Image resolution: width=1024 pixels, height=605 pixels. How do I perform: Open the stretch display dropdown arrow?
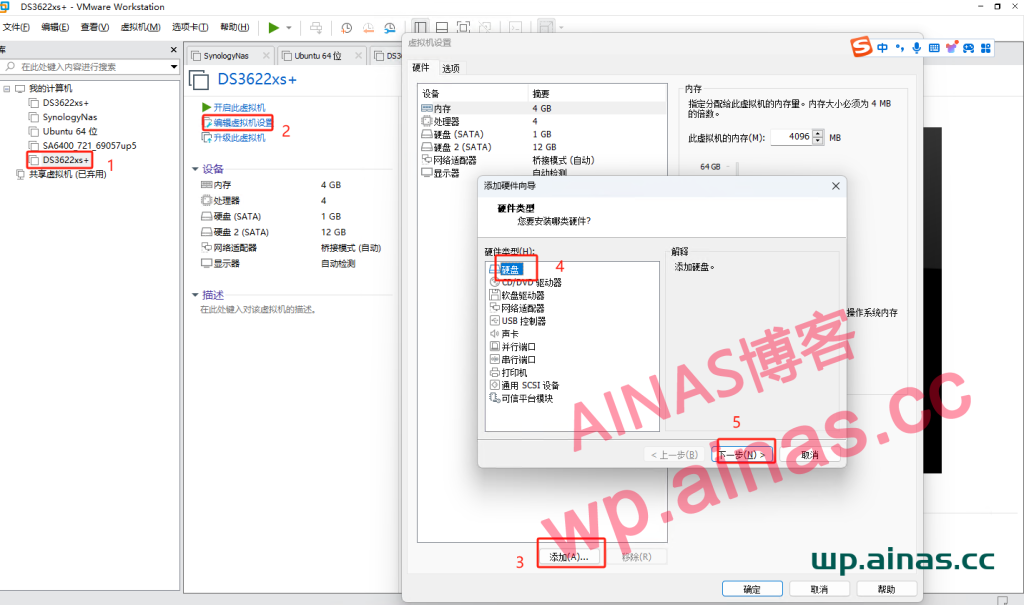pos(561,28)
